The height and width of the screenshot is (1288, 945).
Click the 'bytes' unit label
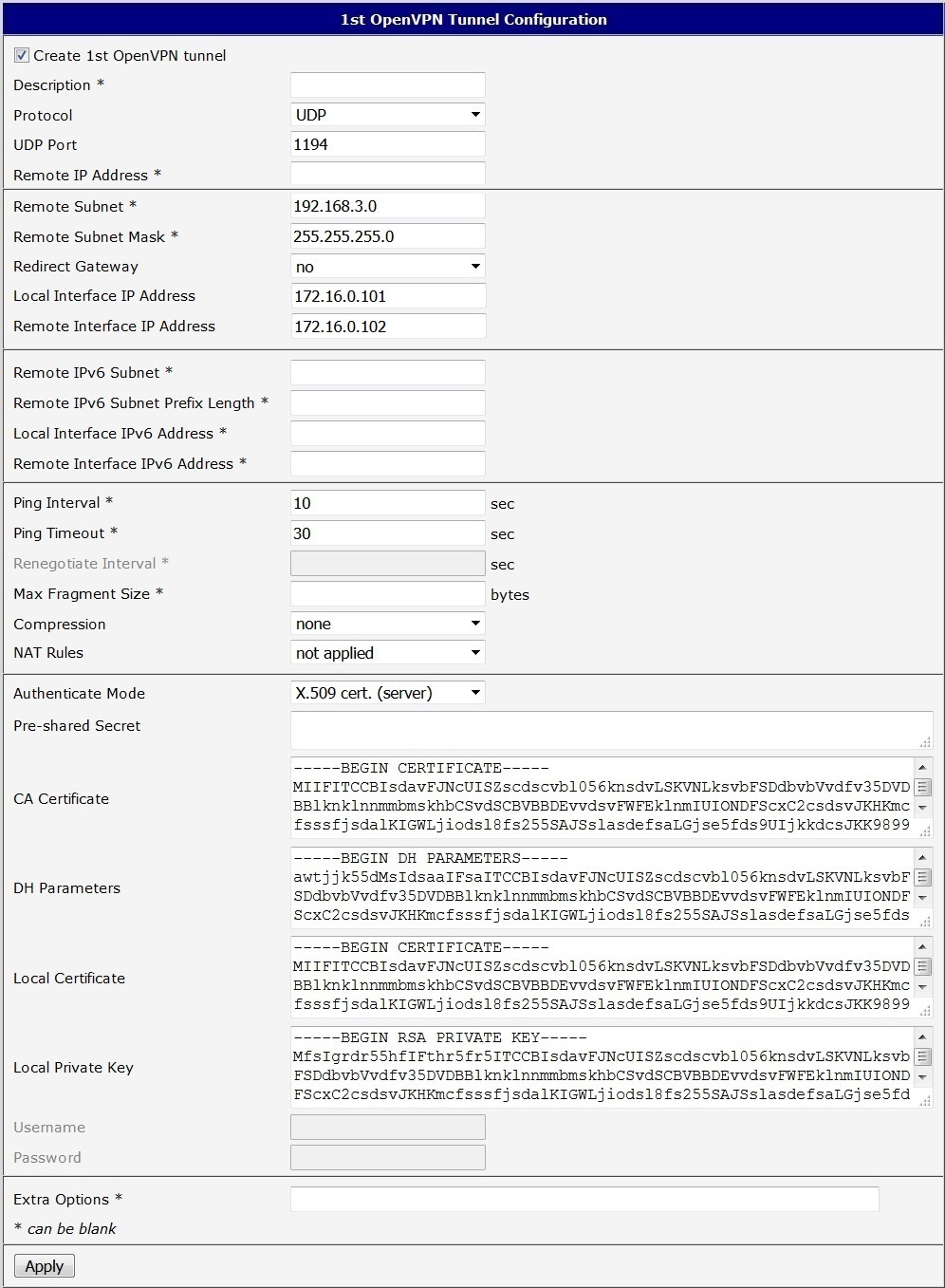pos(510,595)
